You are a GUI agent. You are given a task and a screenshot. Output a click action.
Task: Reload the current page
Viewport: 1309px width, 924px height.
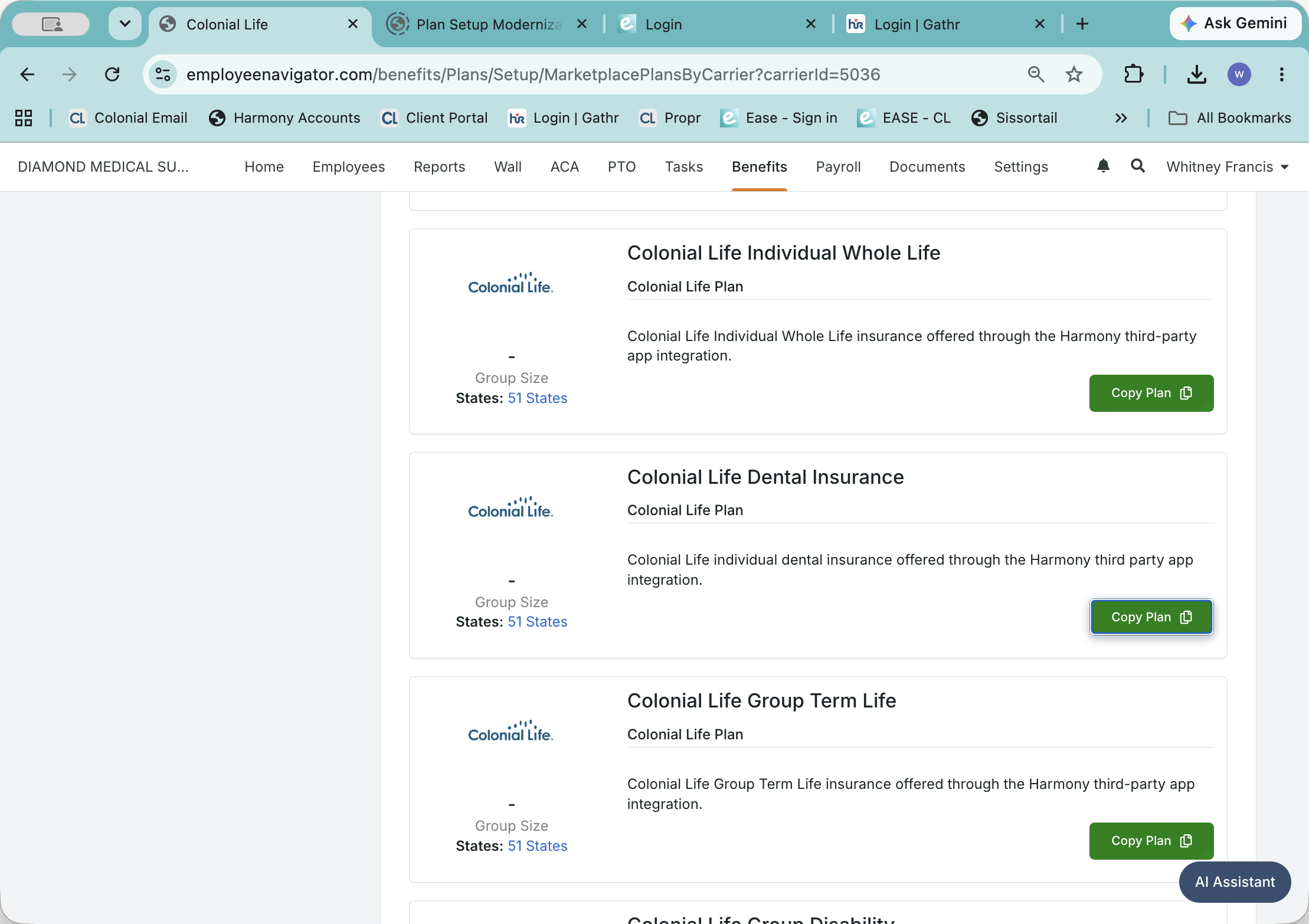(x=112, y=74)
